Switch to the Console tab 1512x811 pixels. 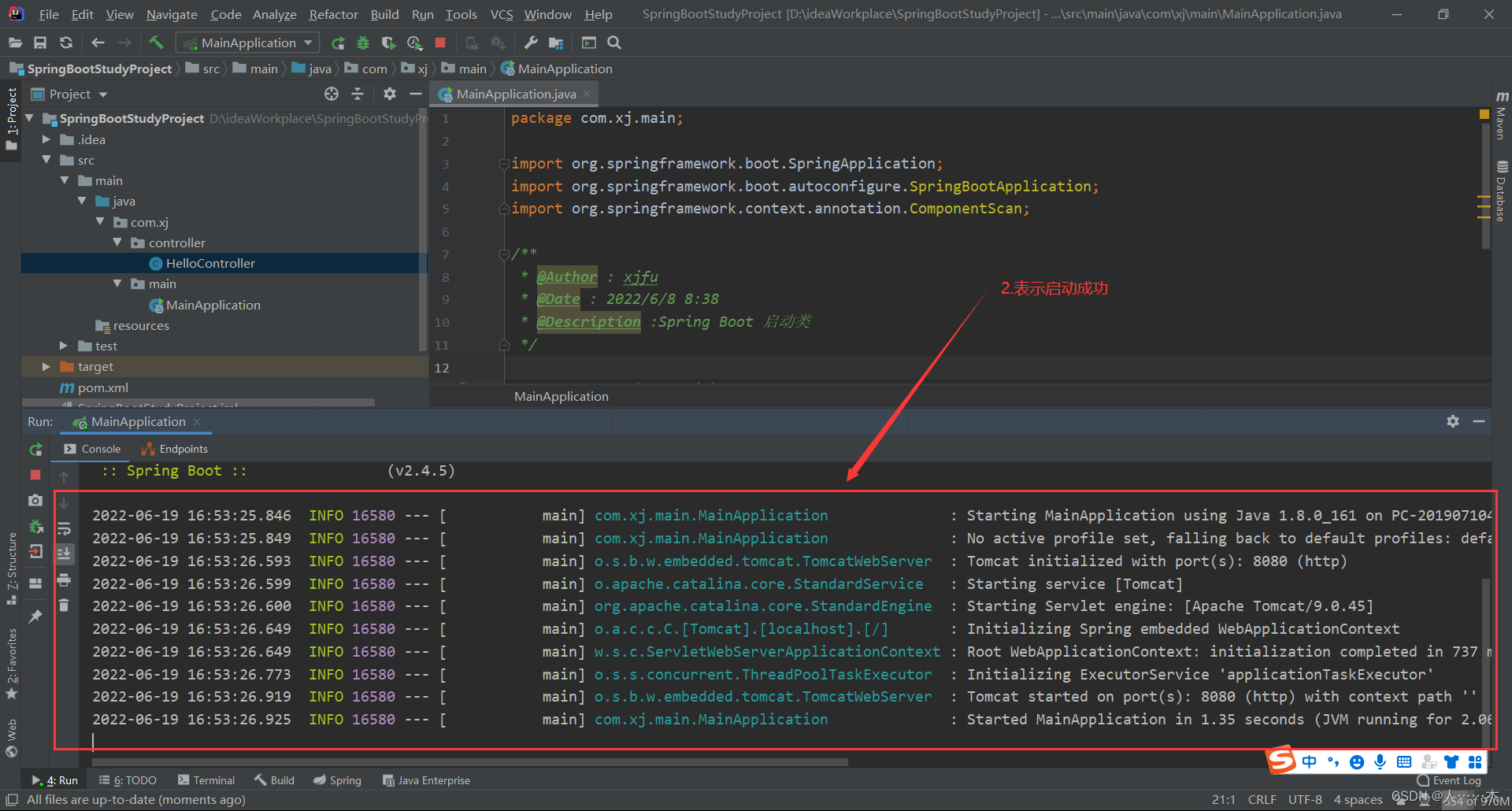coord(93,449)
